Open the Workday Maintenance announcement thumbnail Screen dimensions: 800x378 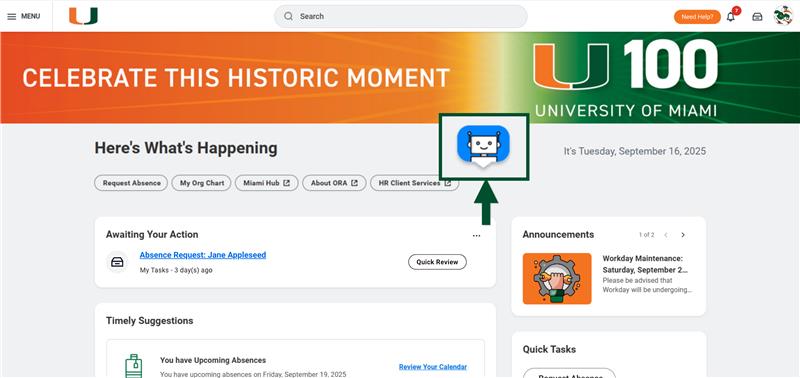point(557,279)
